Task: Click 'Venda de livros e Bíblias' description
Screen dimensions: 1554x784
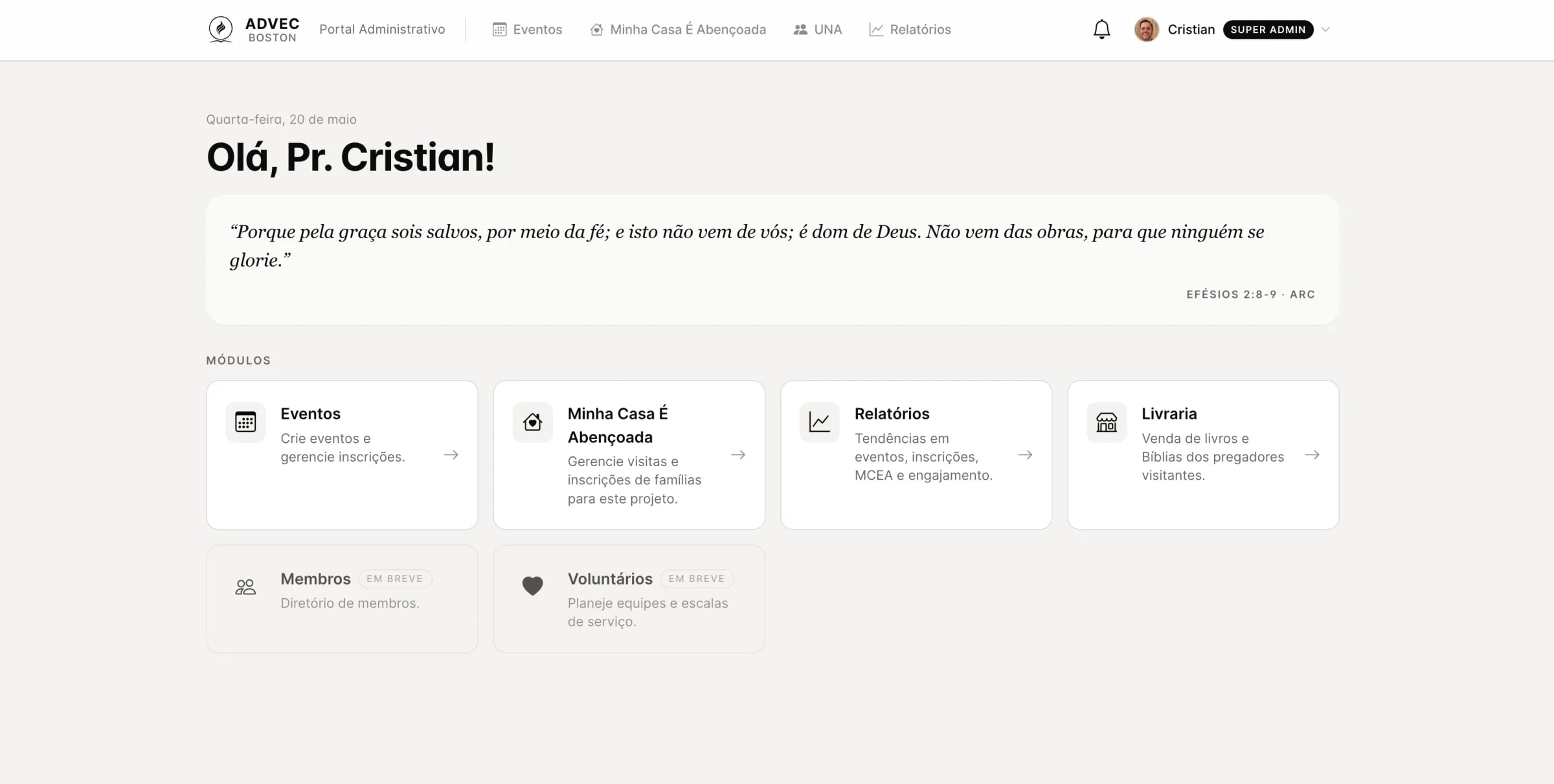Action: point(1213,456)
